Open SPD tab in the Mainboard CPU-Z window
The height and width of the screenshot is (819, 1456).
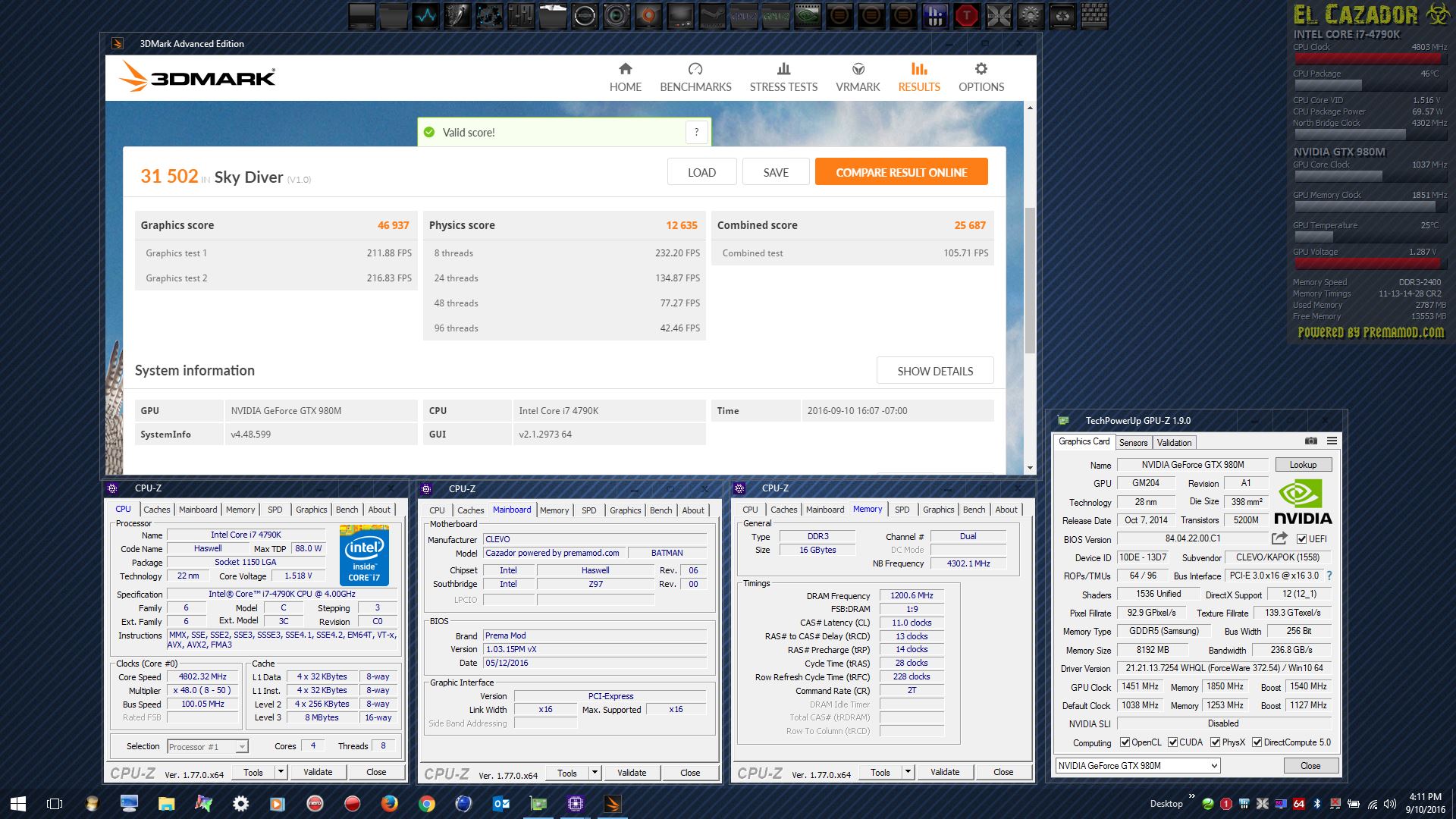click(588, 510)
